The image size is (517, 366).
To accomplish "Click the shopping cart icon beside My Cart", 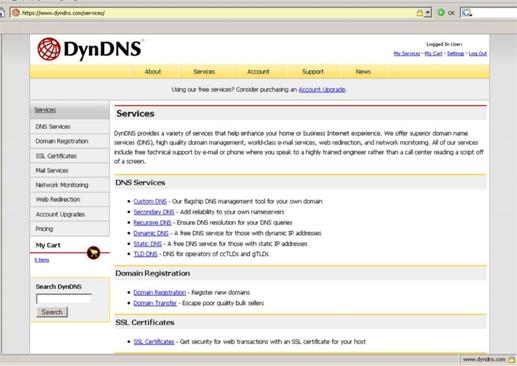I will [94, 253].
